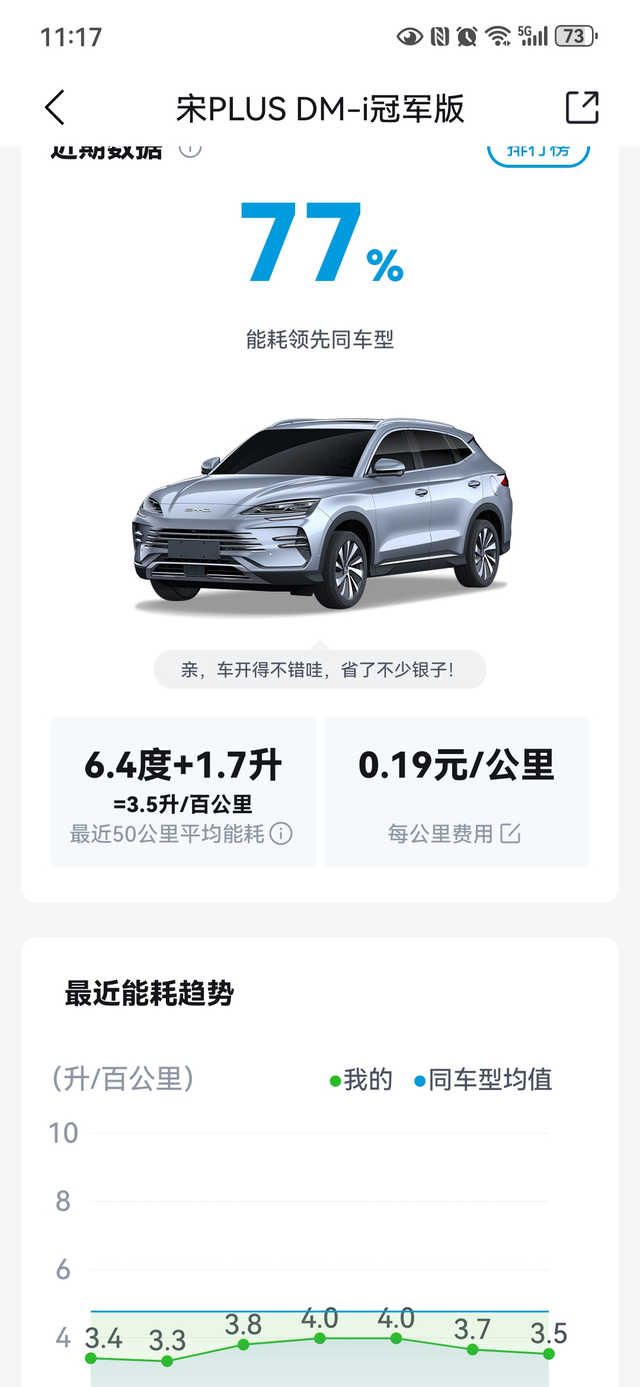Tap edit icon beside 每公里费用
640x1387 pixels.
click(x=511, y=833)
